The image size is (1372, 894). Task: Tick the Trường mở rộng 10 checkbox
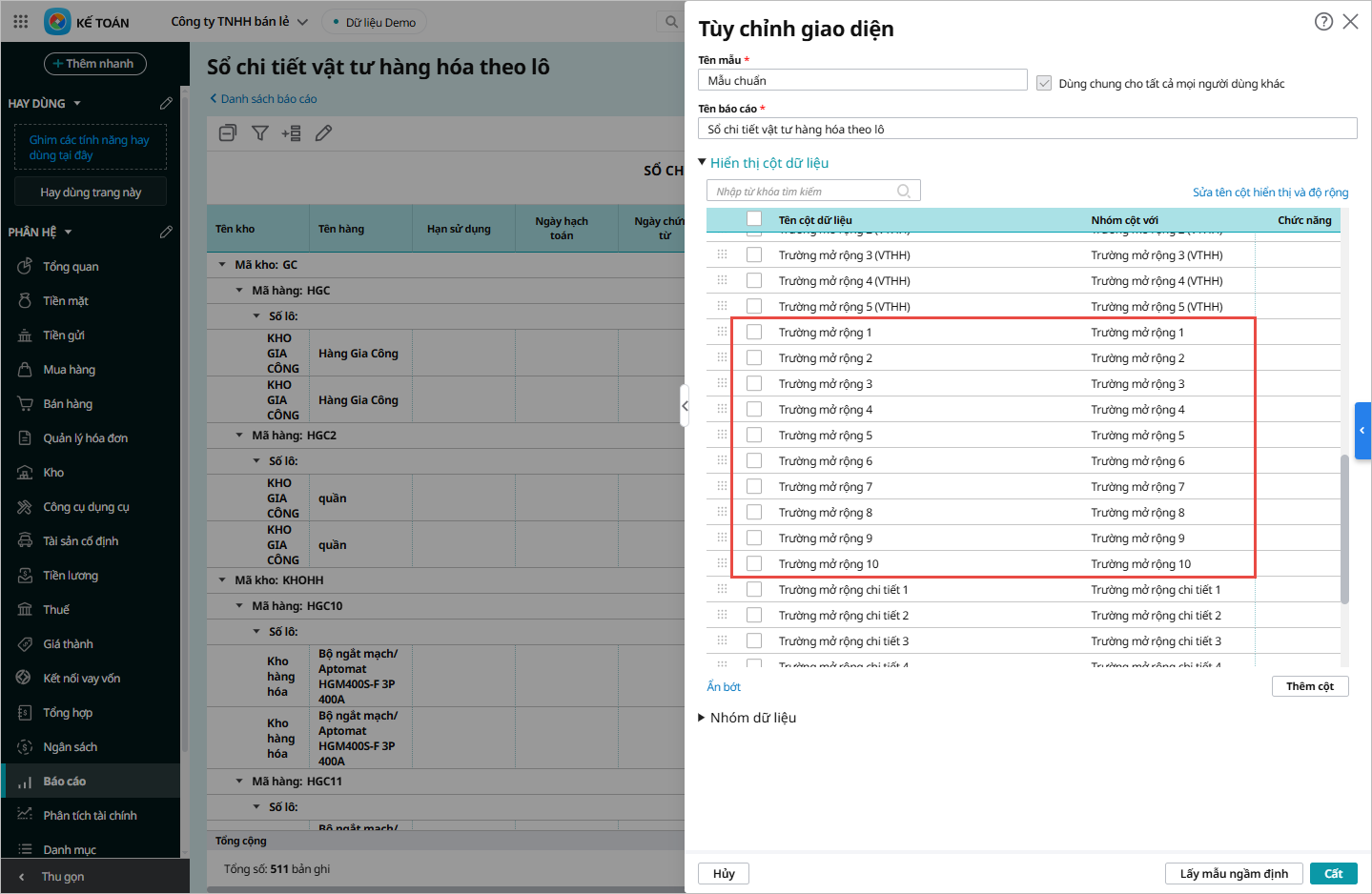pos(754,563)
